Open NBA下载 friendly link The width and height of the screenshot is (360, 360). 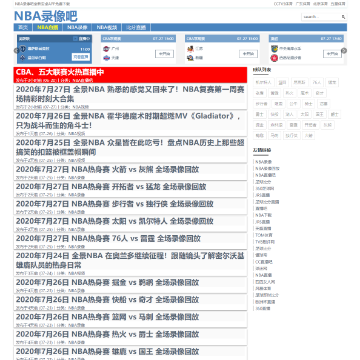263,215
